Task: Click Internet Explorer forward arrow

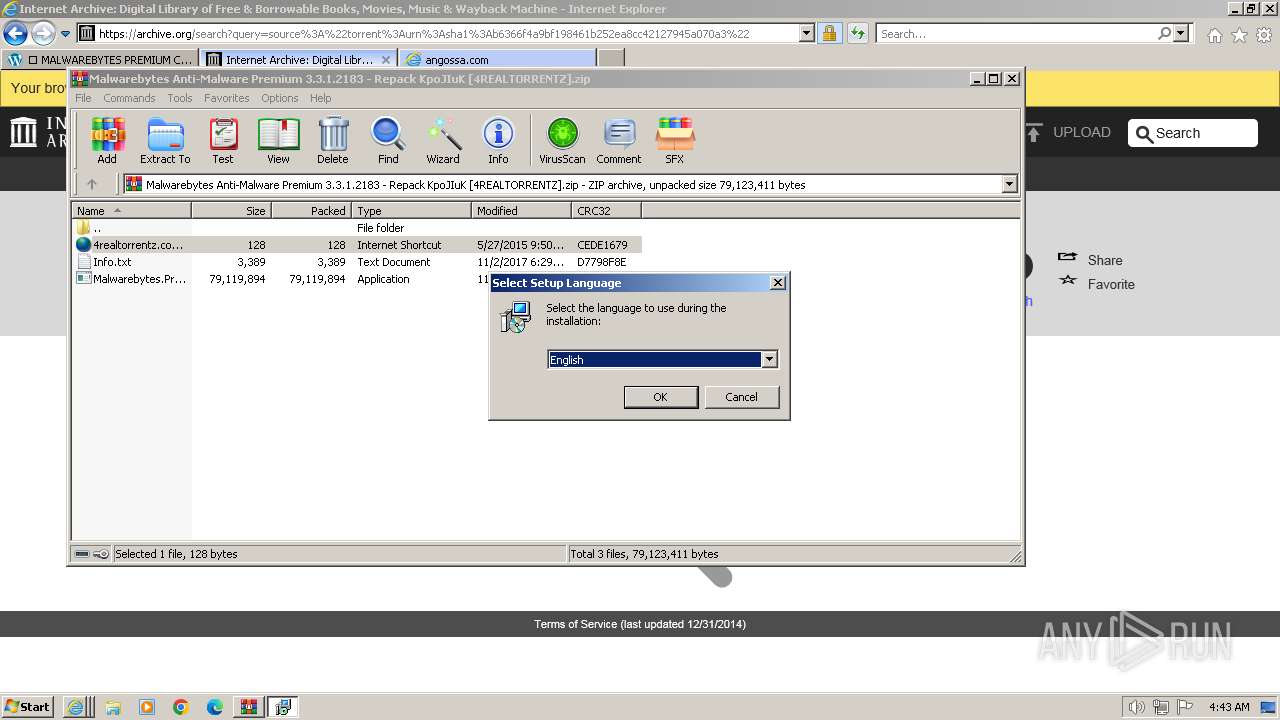Action: [x=43, y=33]
